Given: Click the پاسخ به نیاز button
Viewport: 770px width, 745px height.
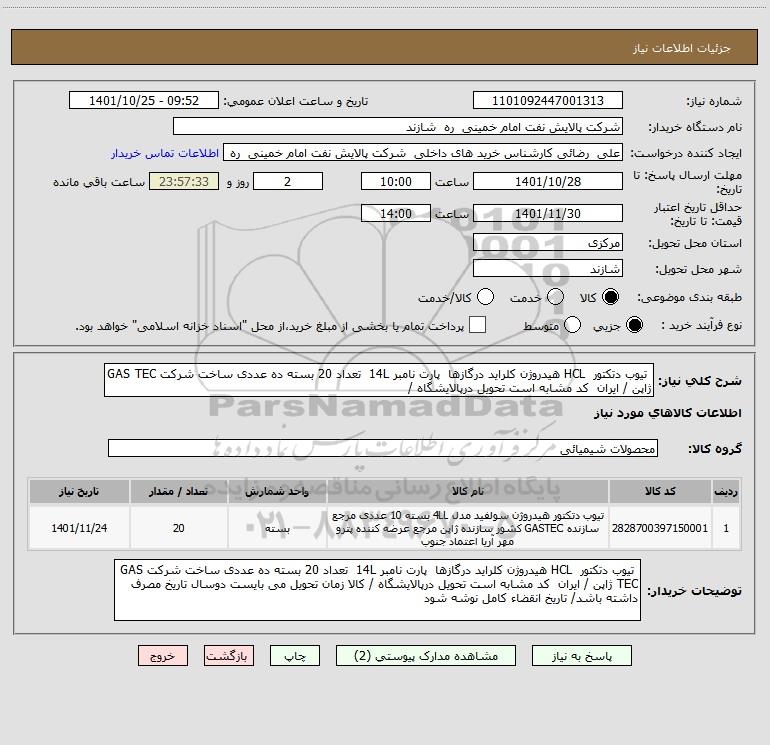Looking at the screenshot, I should [581, 656].
